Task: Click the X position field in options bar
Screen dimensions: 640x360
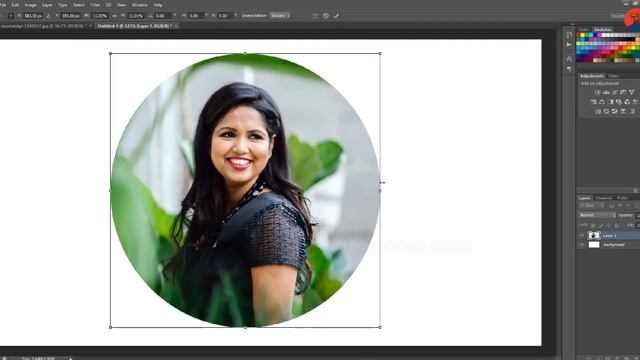Action: point(33,16)
